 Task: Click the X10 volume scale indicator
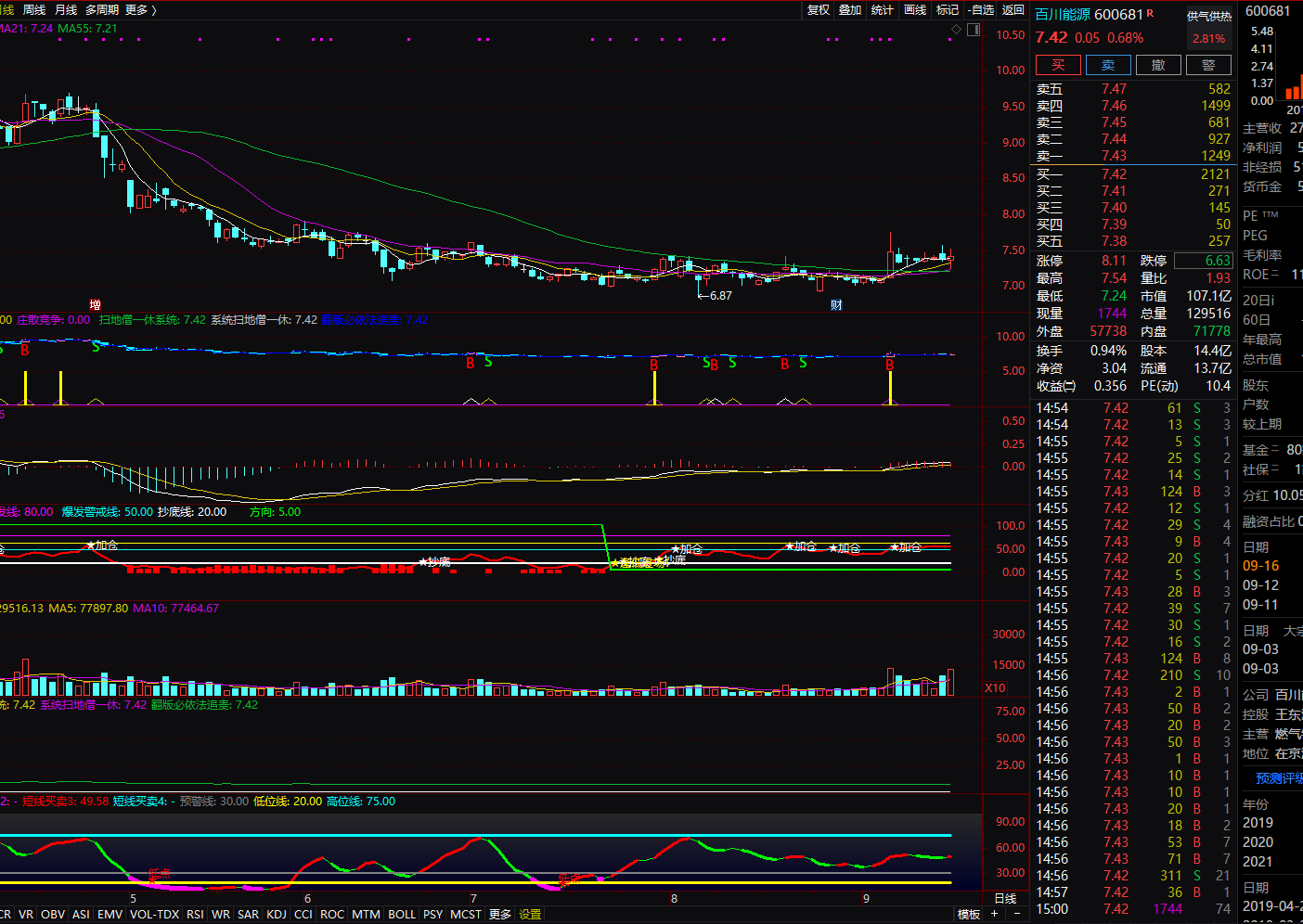click(x=995, y=687)
